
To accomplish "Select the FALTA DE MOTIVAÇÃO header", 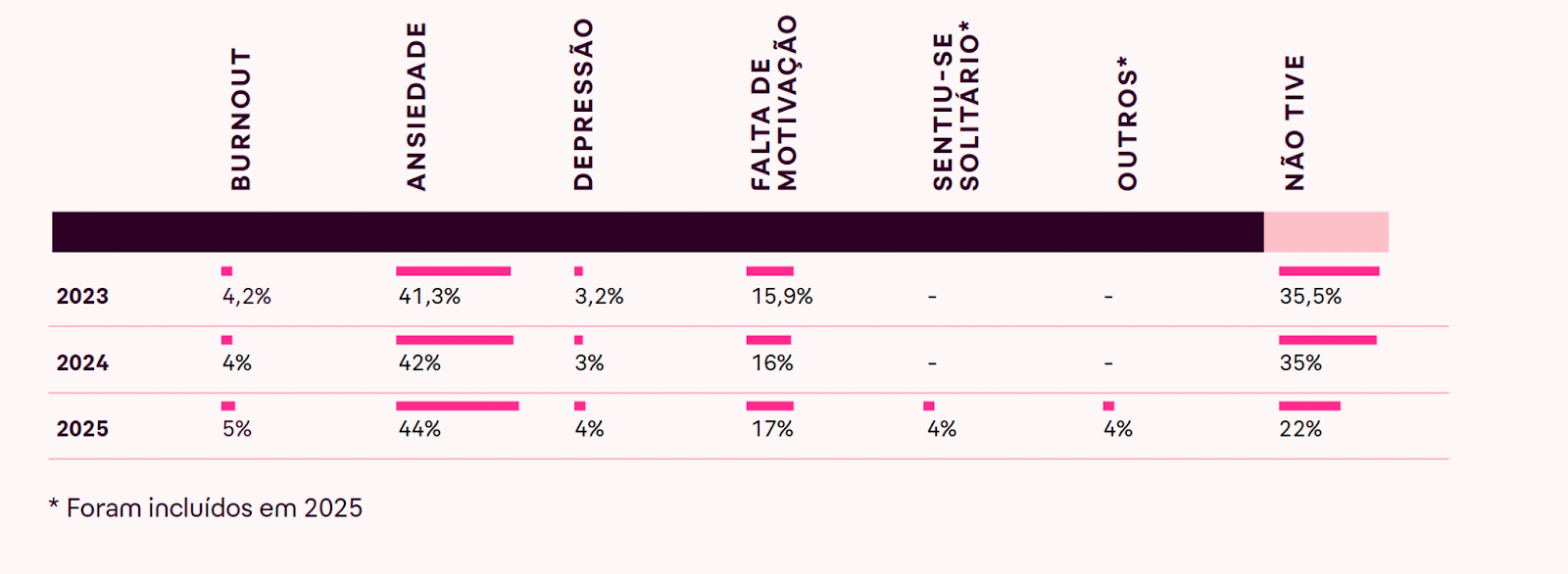I will pyautogui.click(x=774, y=103).
